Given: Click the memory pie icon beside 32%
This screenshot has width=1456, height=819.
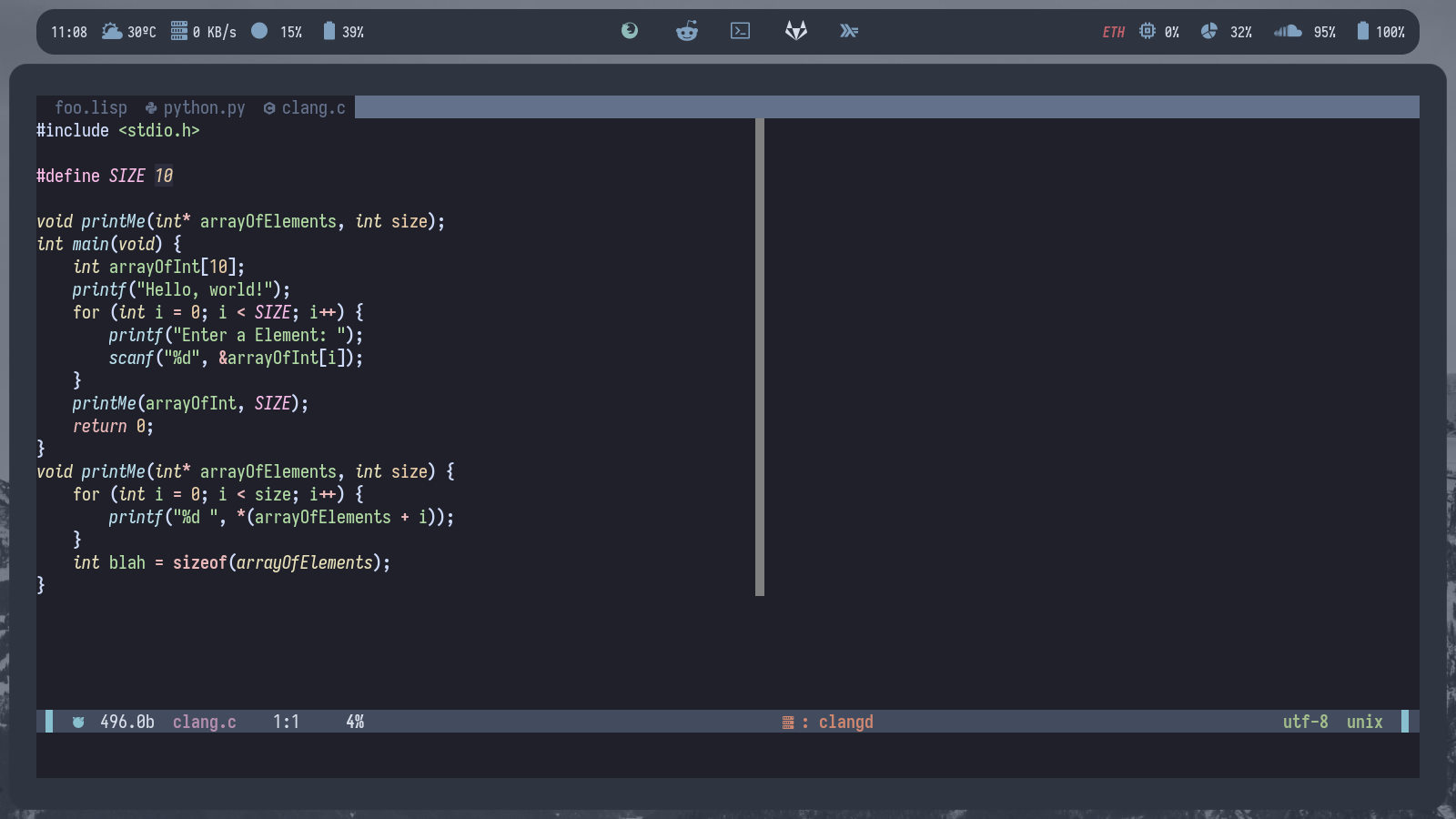Looking at the screenshot, I should click(1208, 31).
